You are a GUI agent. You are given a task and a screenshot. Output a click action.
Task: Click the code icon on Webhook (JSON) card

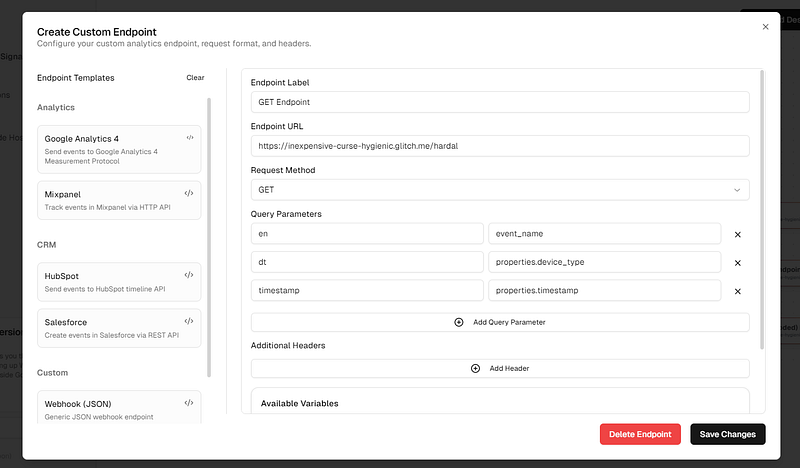click(x=189, y=403)
